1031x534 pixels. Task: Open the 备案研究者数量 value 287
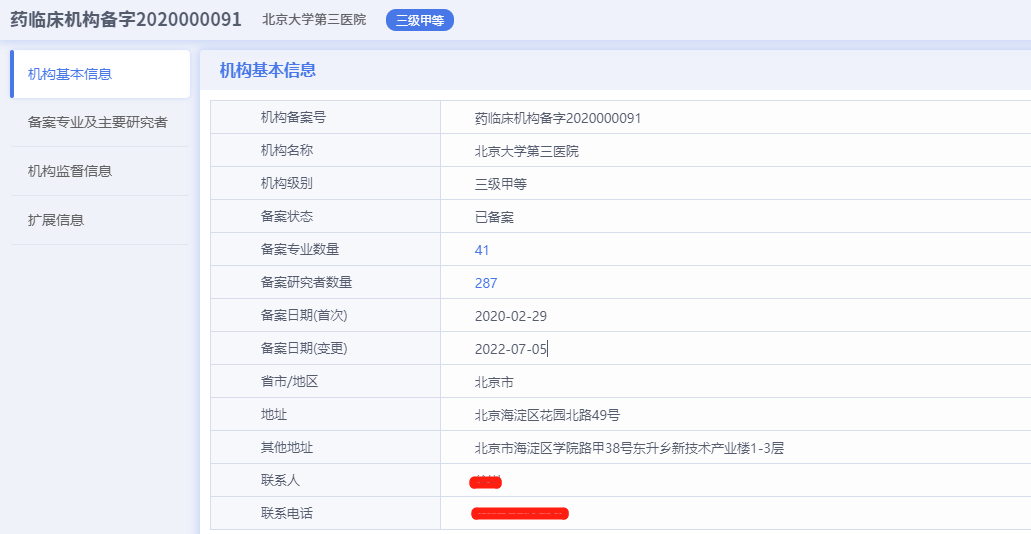pos(486,283)
